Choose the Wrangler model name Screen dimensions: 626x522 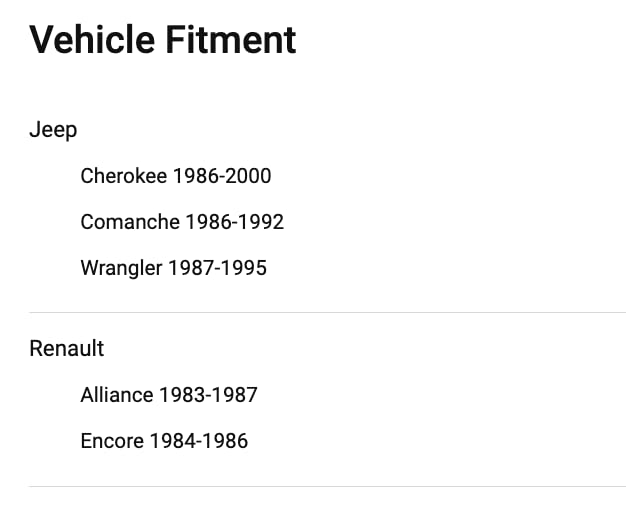click(121, 268)
